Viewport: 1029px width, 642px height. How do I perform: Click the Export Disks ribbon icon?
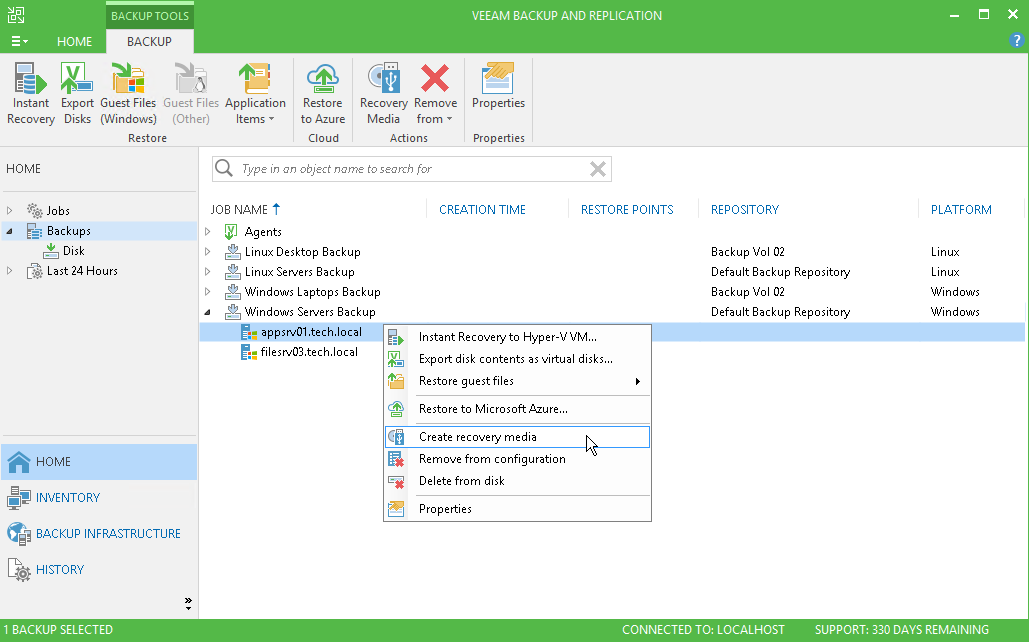tap(77, 93)
